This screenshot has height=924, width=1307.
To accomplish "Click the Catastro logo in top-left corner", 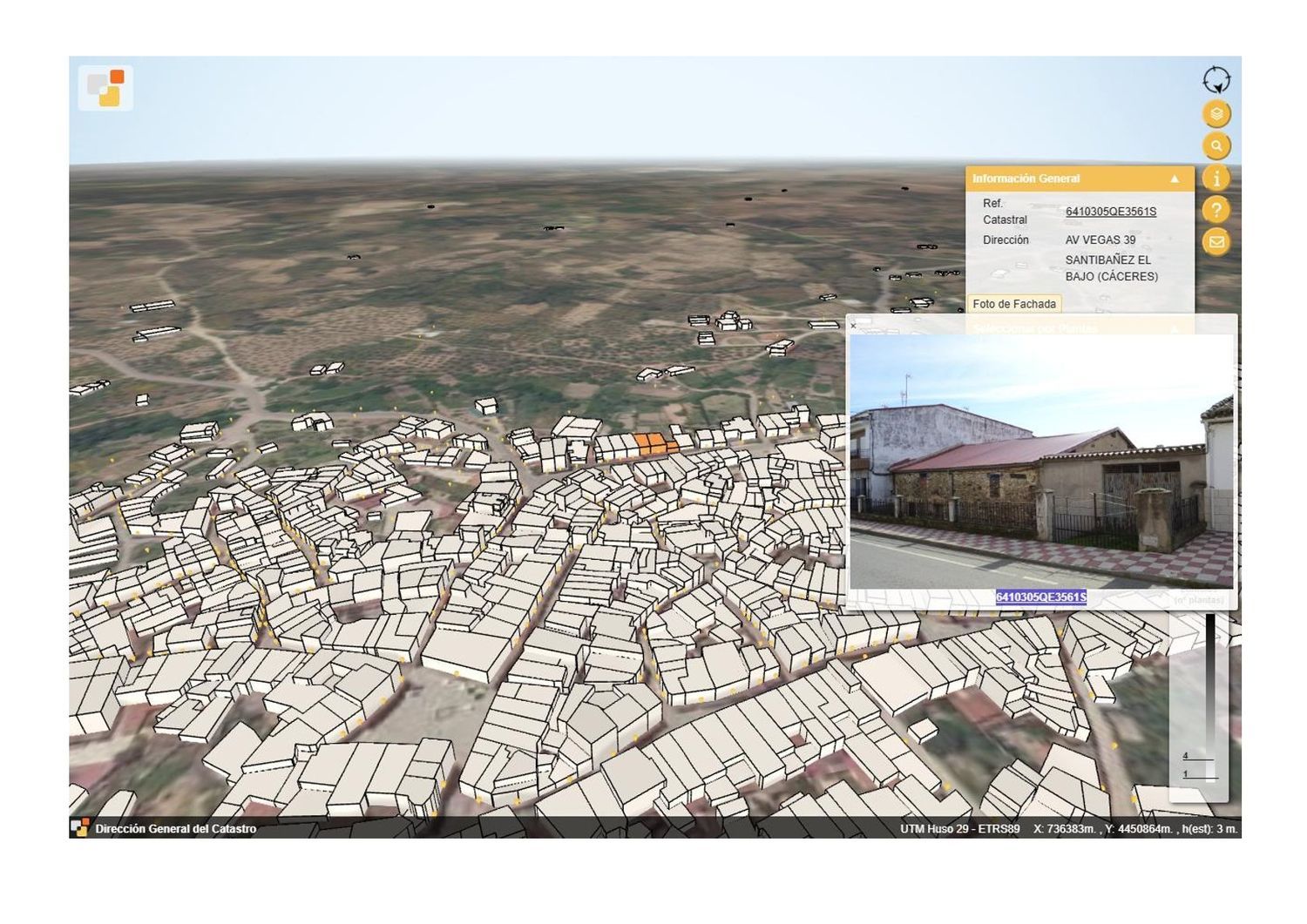I will pos(105,88).
